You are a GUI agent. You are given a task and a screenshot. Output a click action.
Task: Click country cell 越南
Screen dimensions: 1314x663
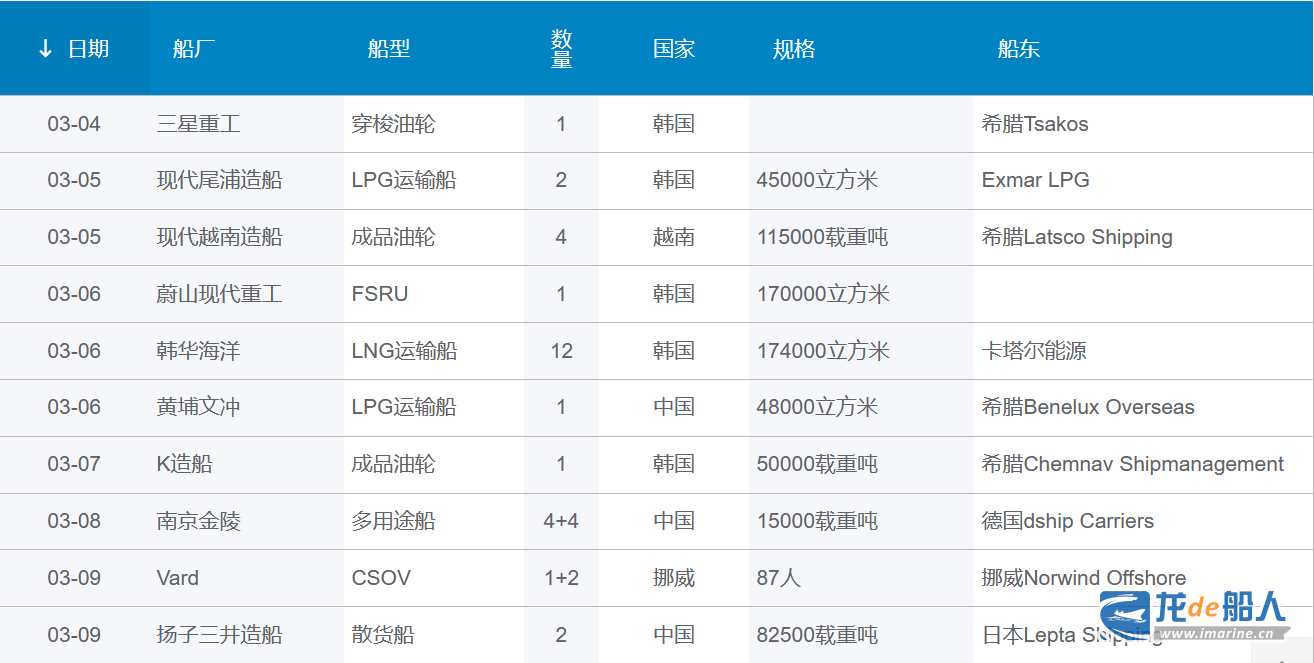[x=674, y=237]
